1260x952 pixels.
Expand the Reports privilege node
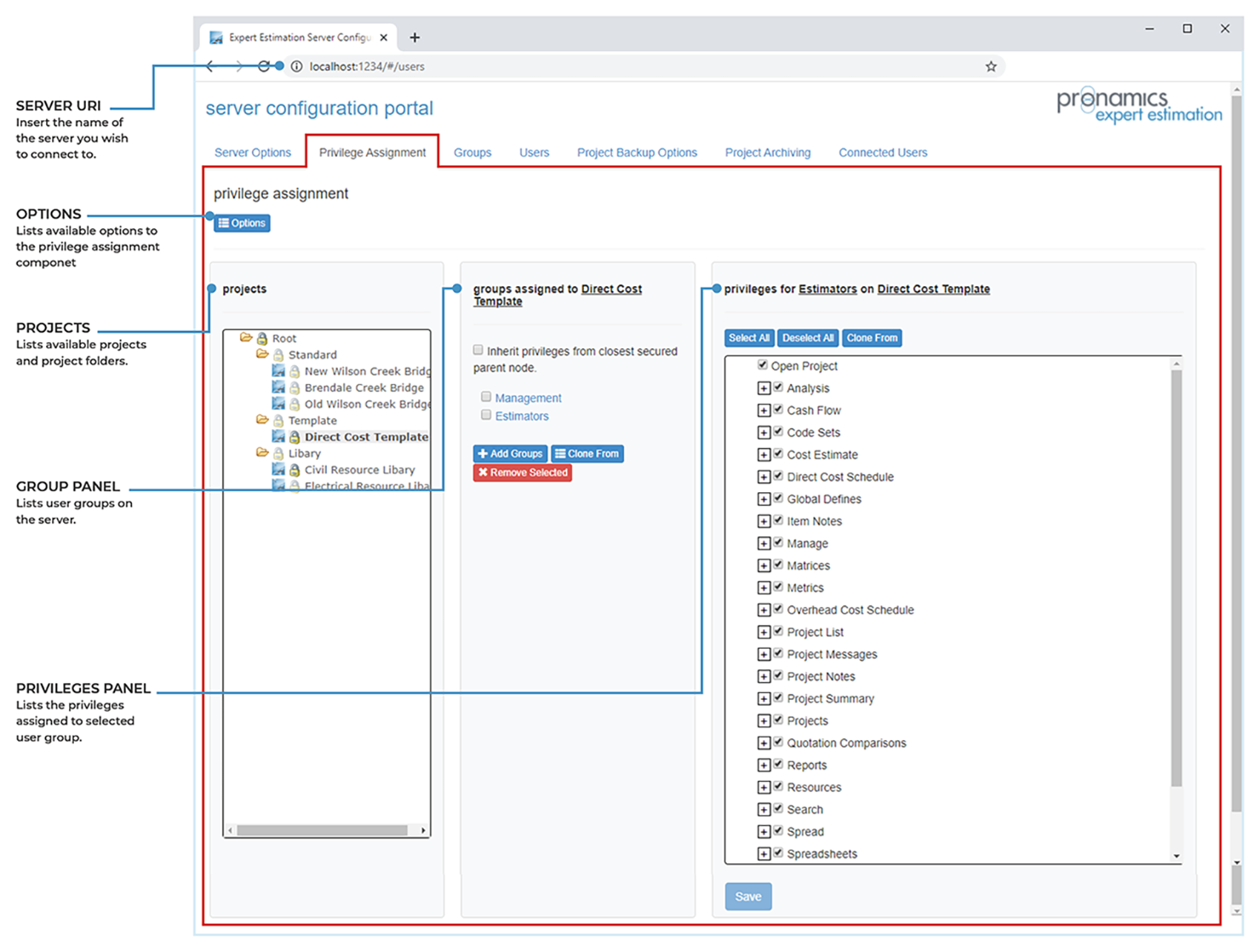tap(764, 765)
